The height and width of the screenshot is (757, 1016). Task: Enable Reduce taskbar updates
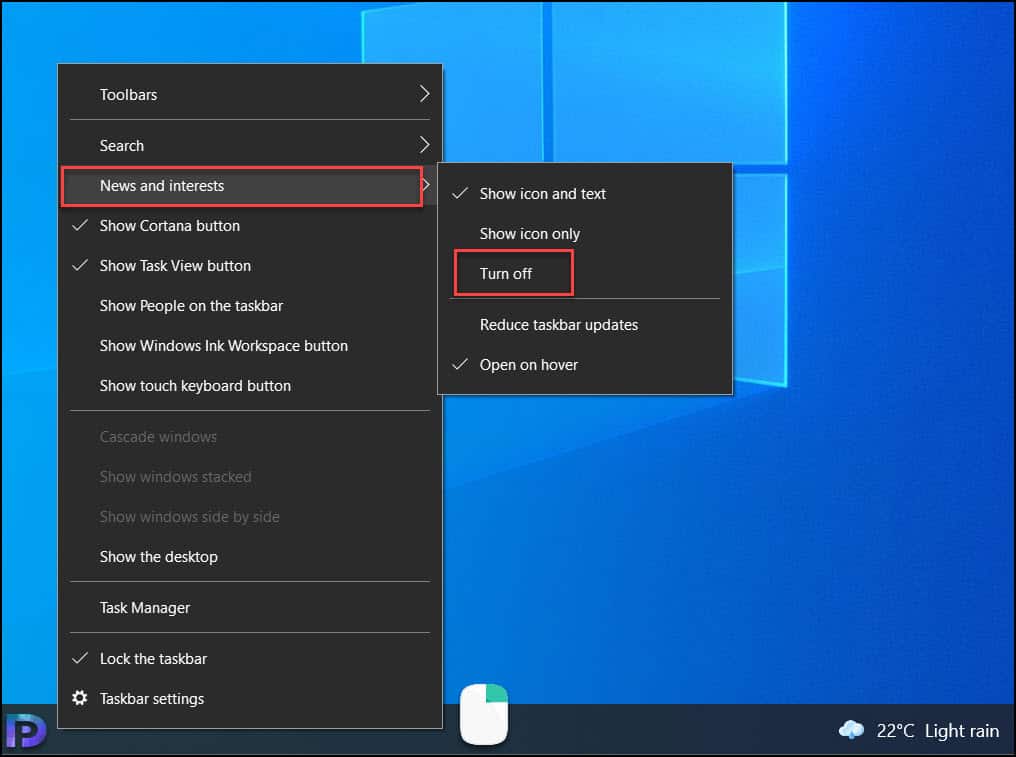pyautogui.click(x=585, y=325)
